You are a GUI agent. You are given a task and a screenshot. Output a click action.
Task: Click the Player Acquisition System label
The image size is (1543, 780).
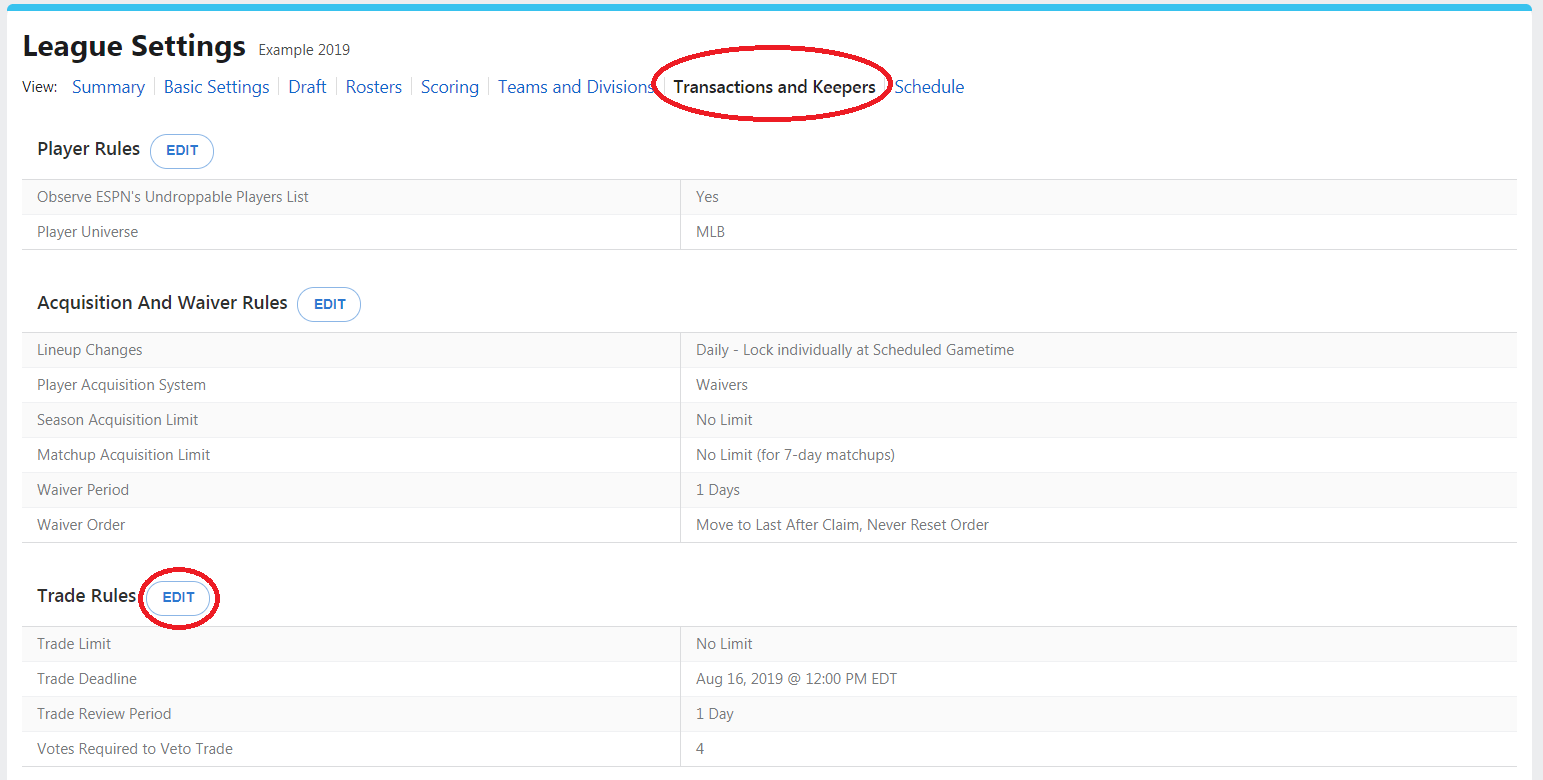click(x=121, y=385)
